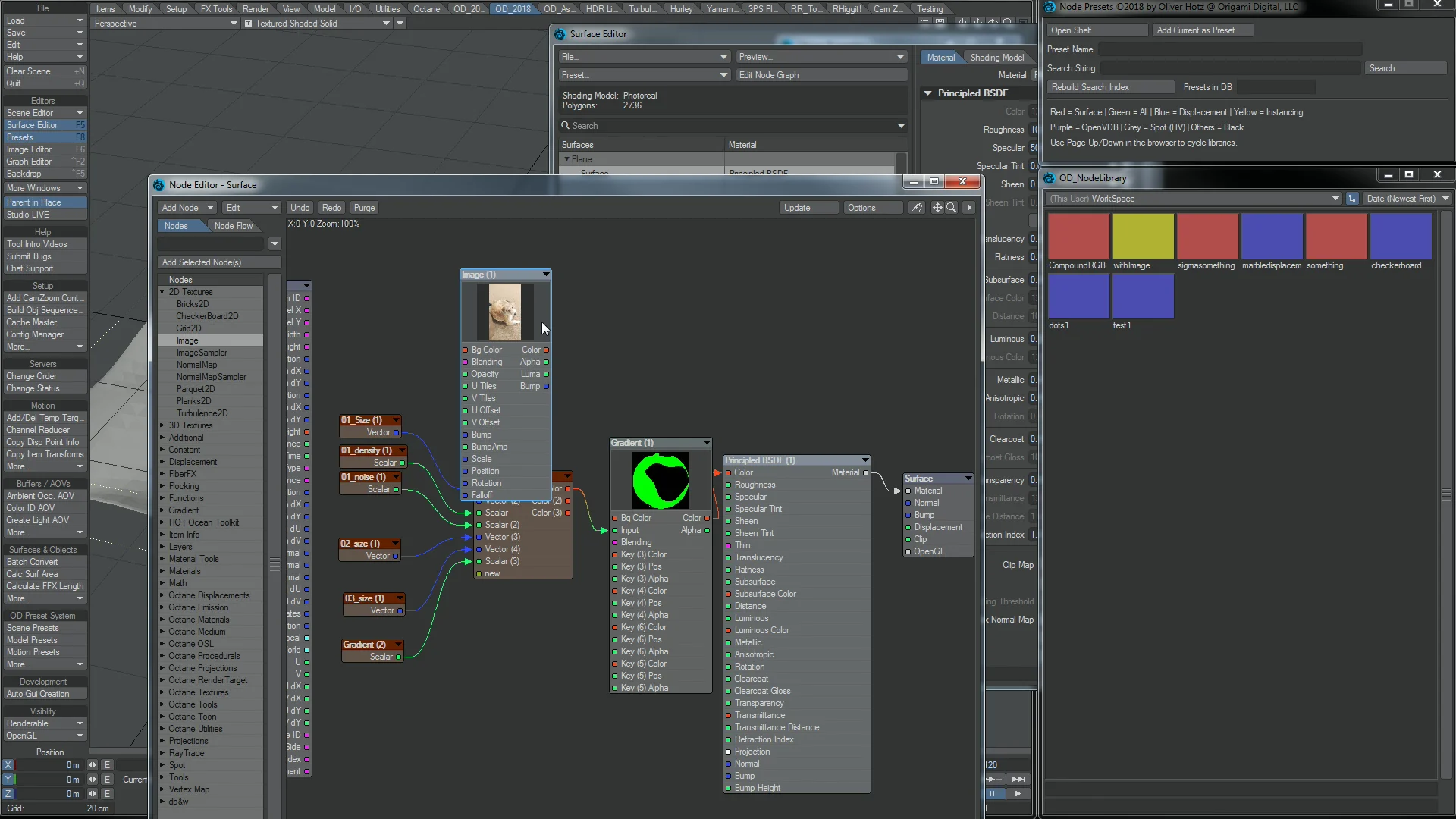The image size is (1456, 819).
Task: Open the Add Node dropdown
Action: (187, 208)
